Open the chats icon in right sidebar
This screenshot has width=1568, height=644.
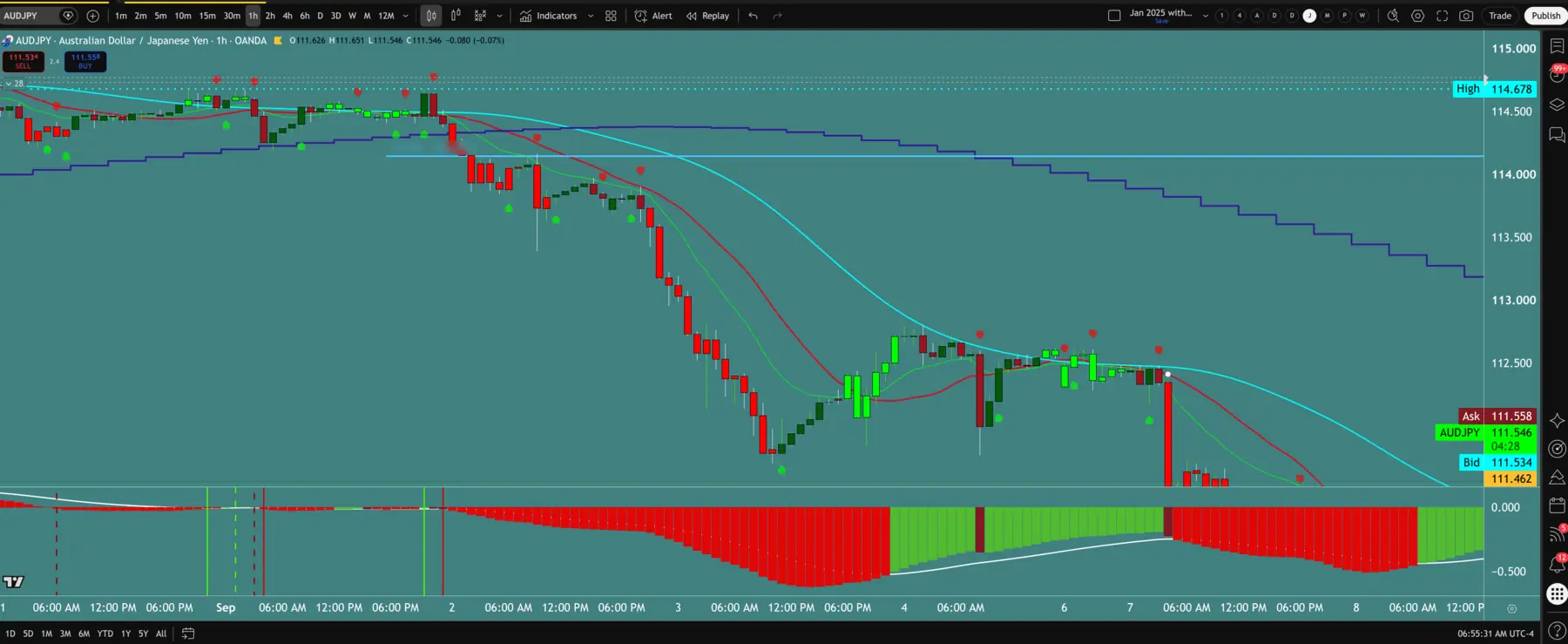(x=1557, y=135)
